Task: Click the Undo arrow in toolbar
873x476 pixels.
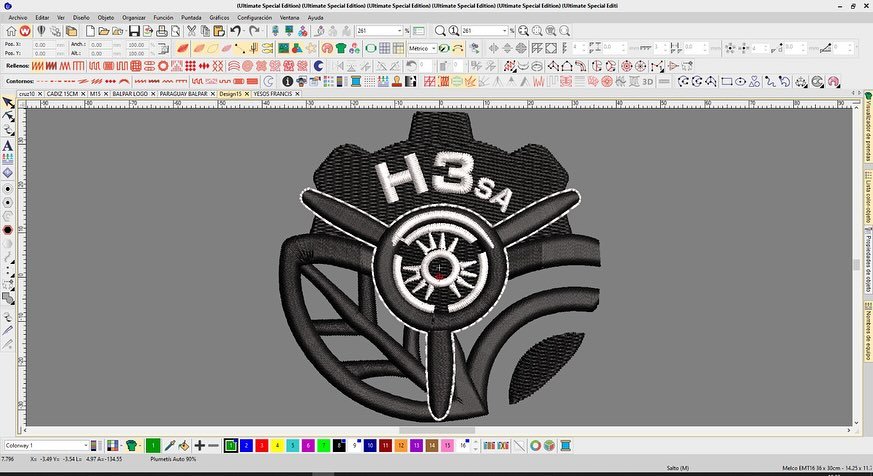Action: point(234,31)
